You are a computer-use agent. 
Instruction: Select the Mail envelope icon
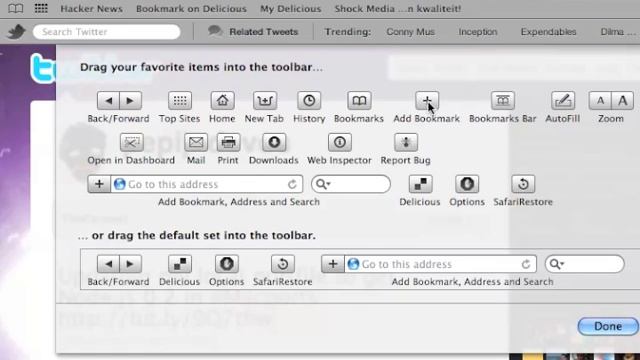(196, 142)
